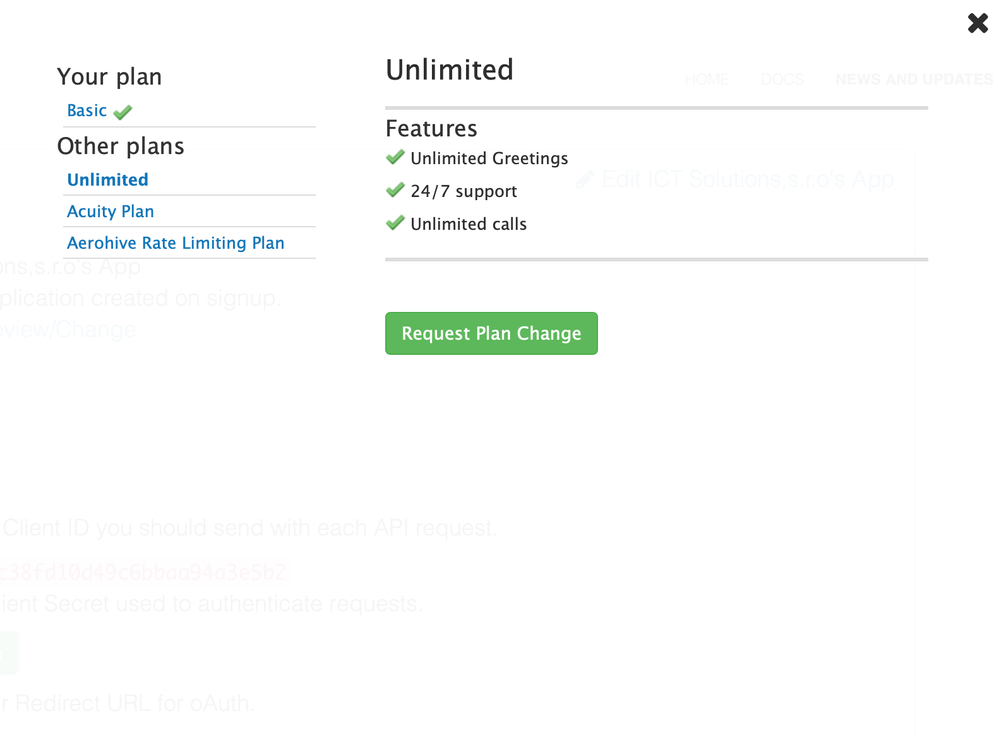The height and width of the screenshot is (735, 999).
Task: Click the checkmark beside Unlimited Greetings
Action: (x=395, y=157)
